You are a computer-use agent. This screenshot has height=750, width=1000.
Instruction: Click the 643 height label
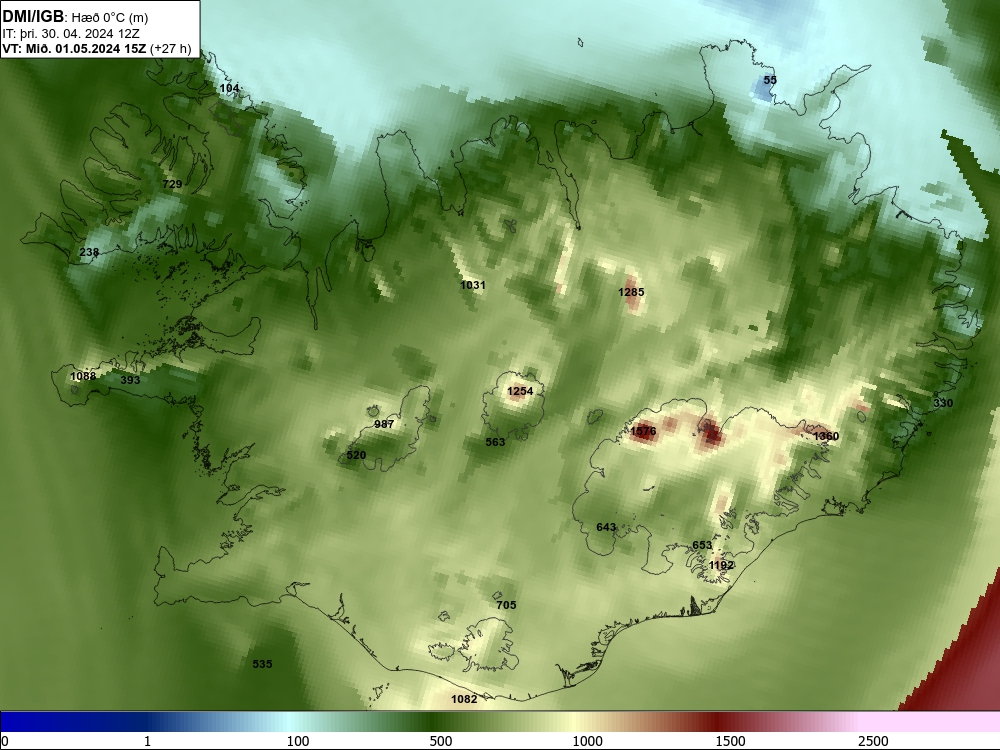[x=606, y=527]
